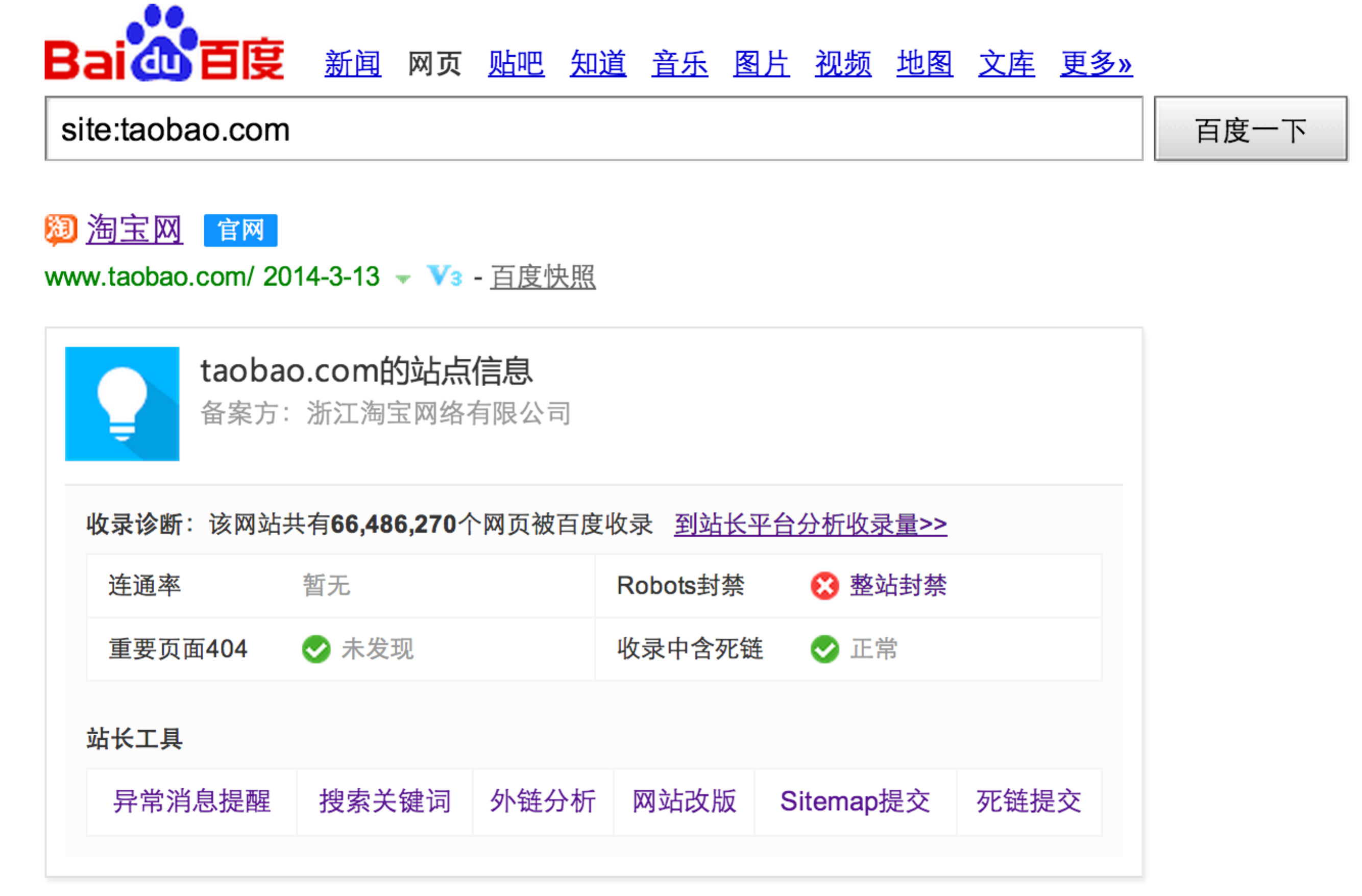The image size is (1362, 896).
Task: Click the blue 官网 badge
Action: point(240,231)
